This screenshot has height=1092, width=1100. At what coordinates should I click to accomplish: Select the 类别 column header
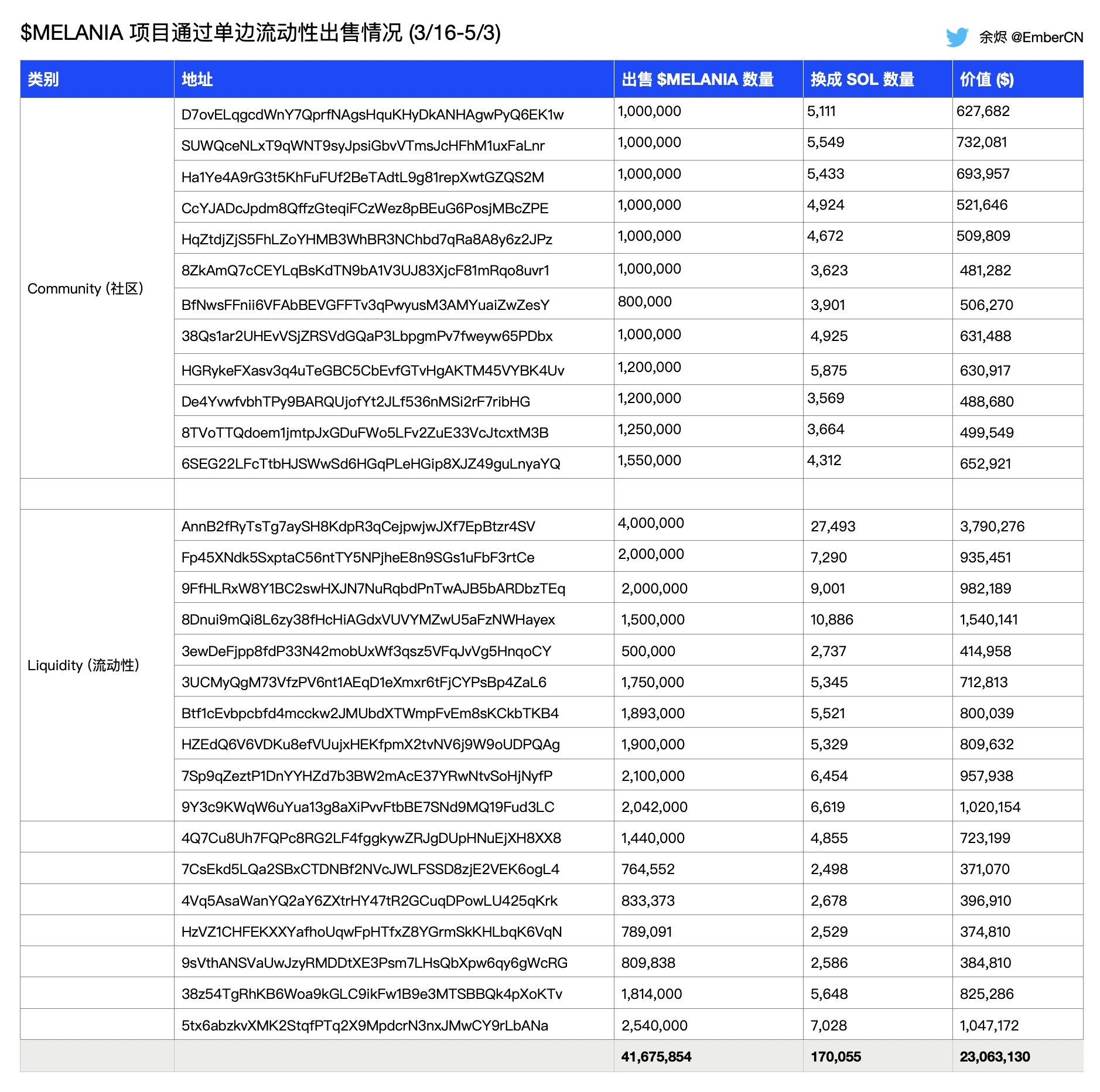[44, 80]
